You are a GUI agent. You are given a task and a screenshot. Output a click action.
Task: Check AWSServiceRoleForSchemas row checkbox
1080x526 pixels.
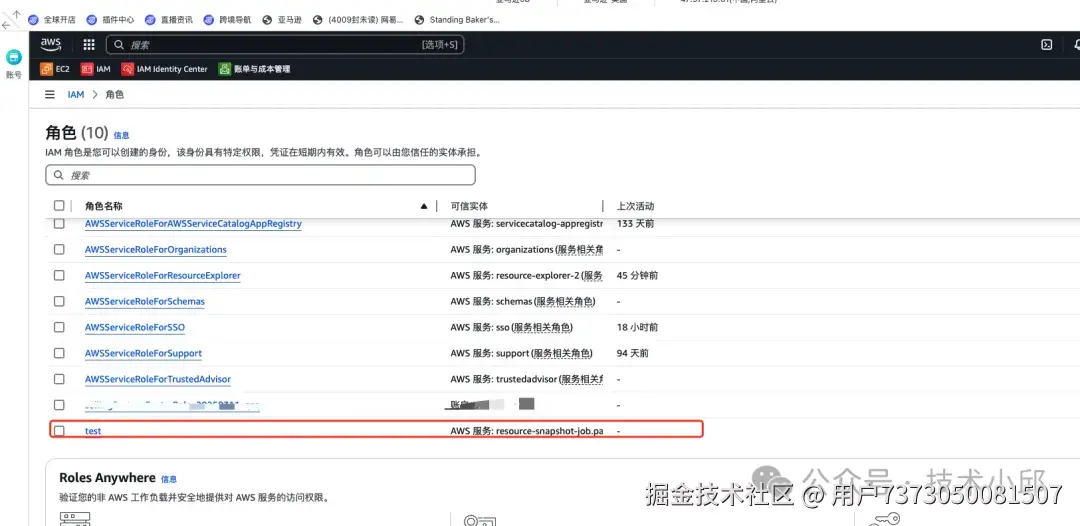(x=59, y=301)
